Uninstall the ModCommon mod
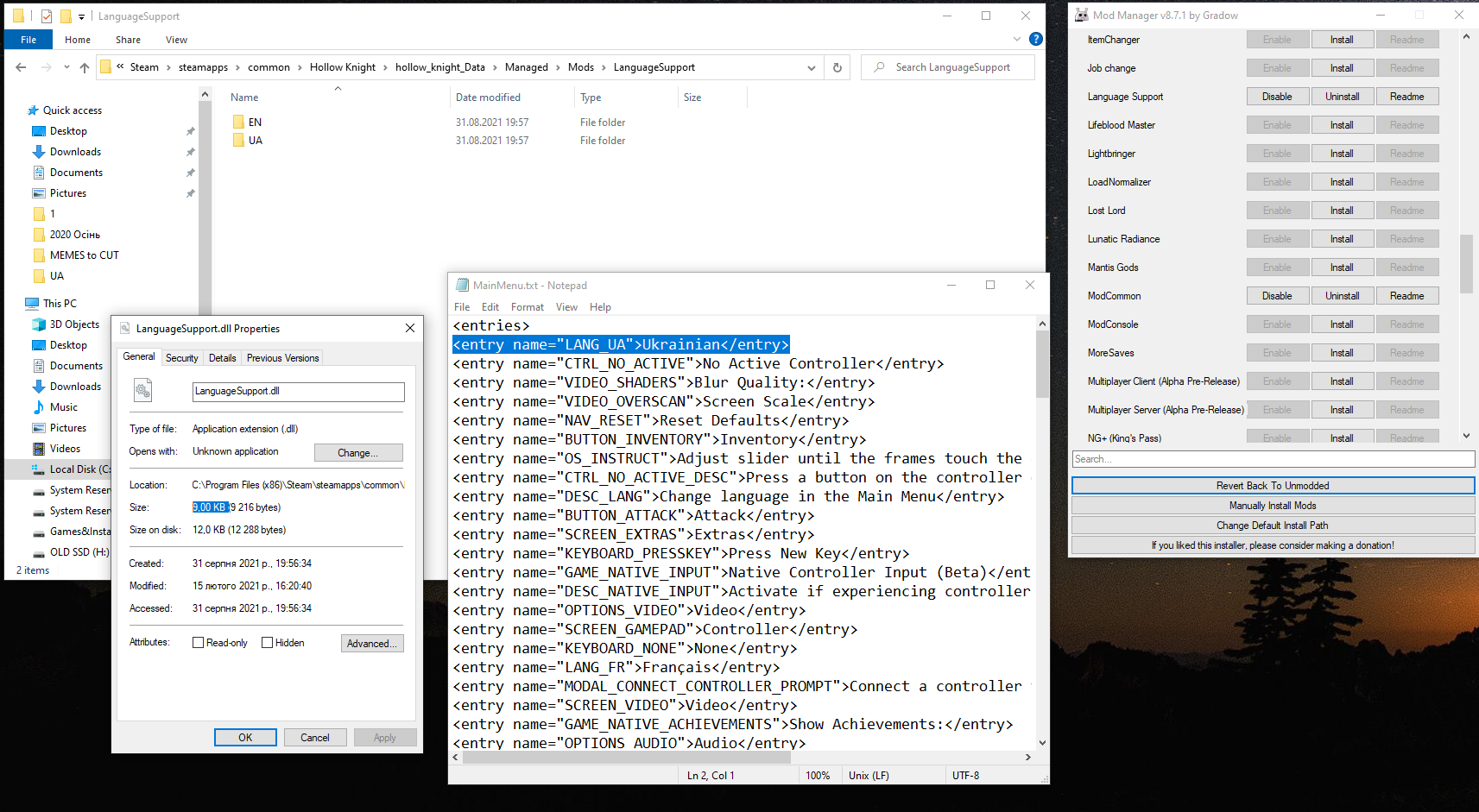The image size is (1479, 812). click(x=1343, y=296)
